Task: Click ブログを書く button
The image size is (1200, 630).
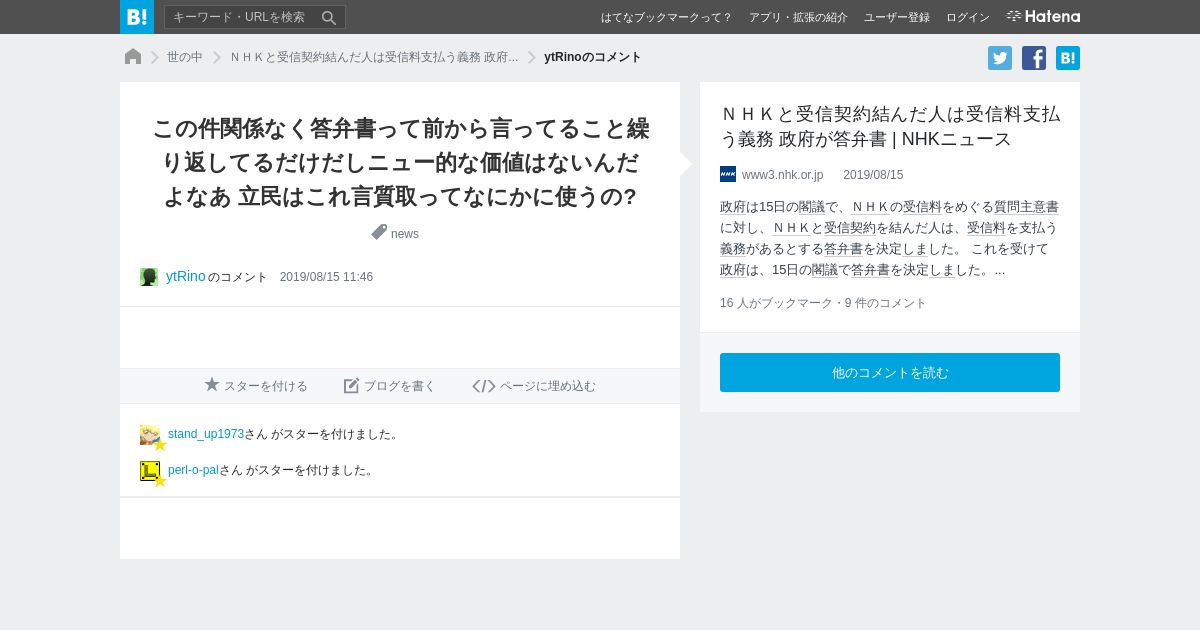Action: 390,386
